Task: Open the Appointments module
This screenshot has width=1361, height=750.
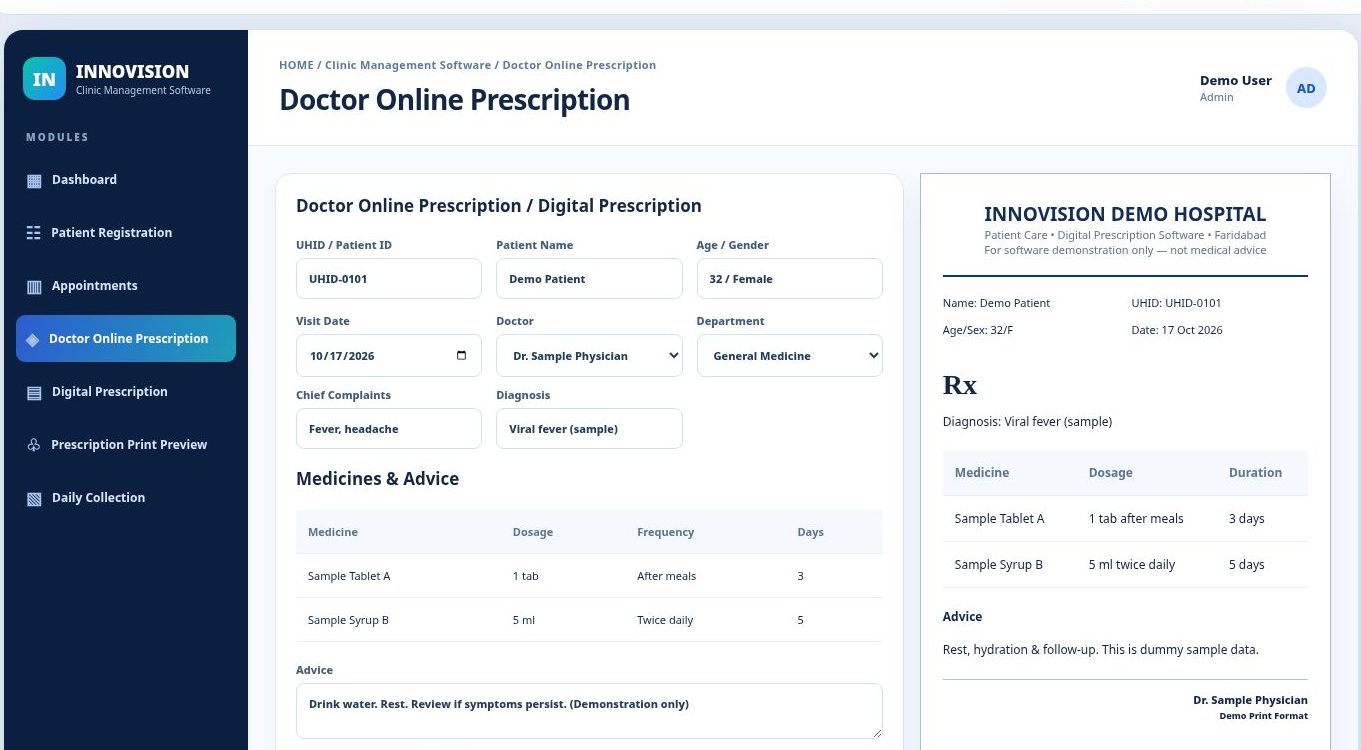Action: pyautogui.click(x=126, y=286)
